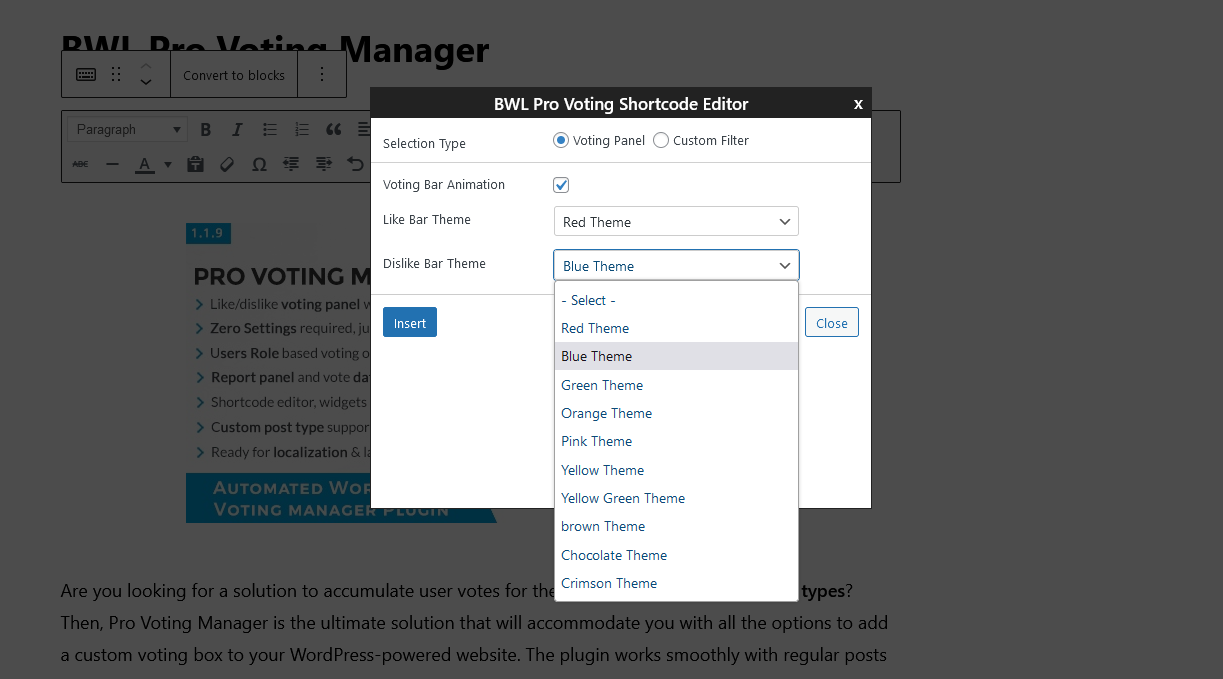Enable paste as text mode
The image size is (1223, 679).
pyautogui.click(x=195, y=164)
